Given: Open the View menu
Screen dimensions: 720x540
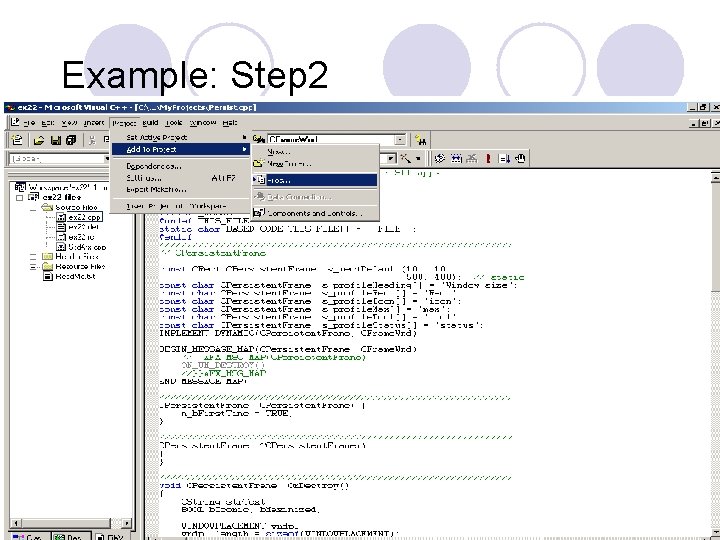Looking at the screenshot, I should [69, 123].
